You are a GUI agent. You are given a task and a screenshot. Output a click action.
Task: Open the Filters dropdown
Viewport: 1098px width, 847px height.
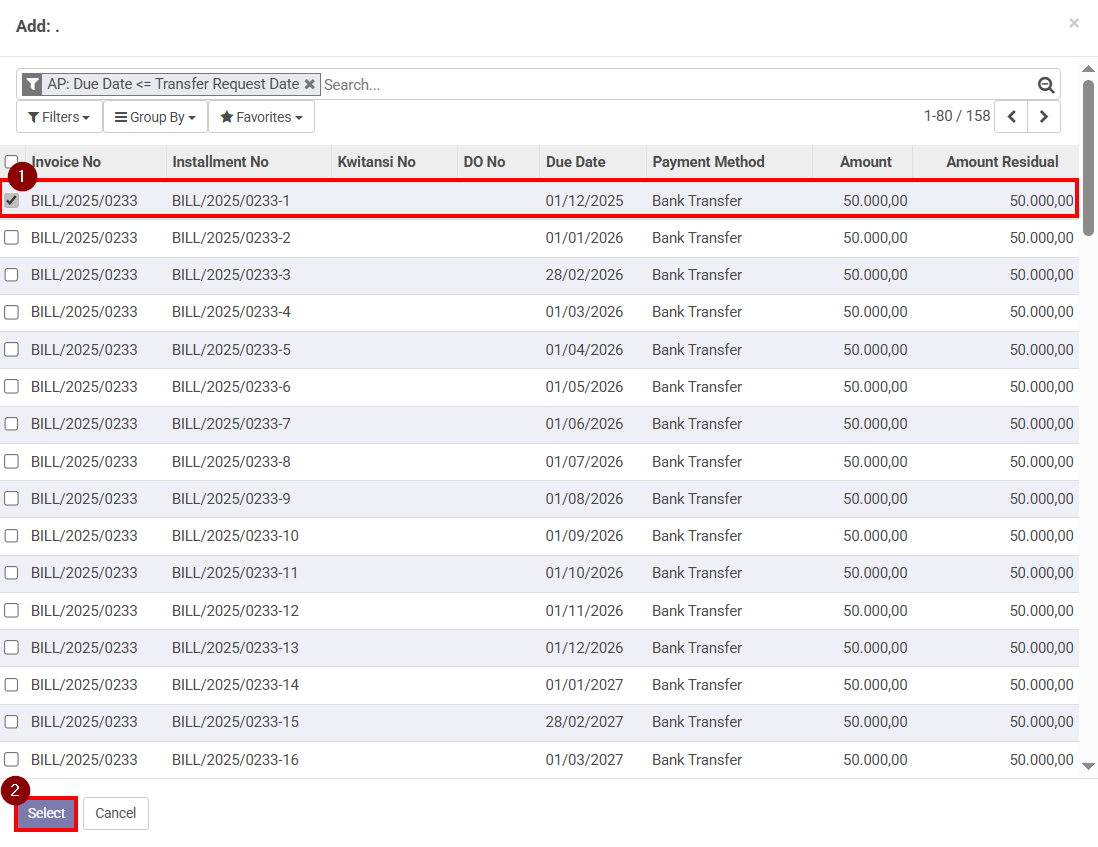[59, 117]
